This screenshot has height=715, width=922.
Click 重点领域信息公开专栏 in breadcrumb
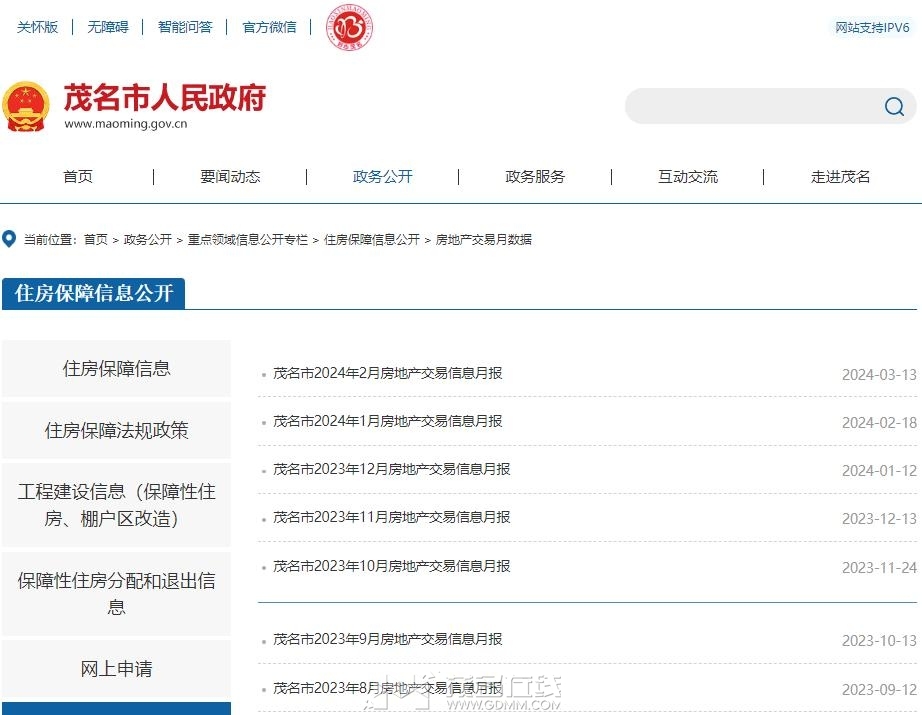pos(248,239)
